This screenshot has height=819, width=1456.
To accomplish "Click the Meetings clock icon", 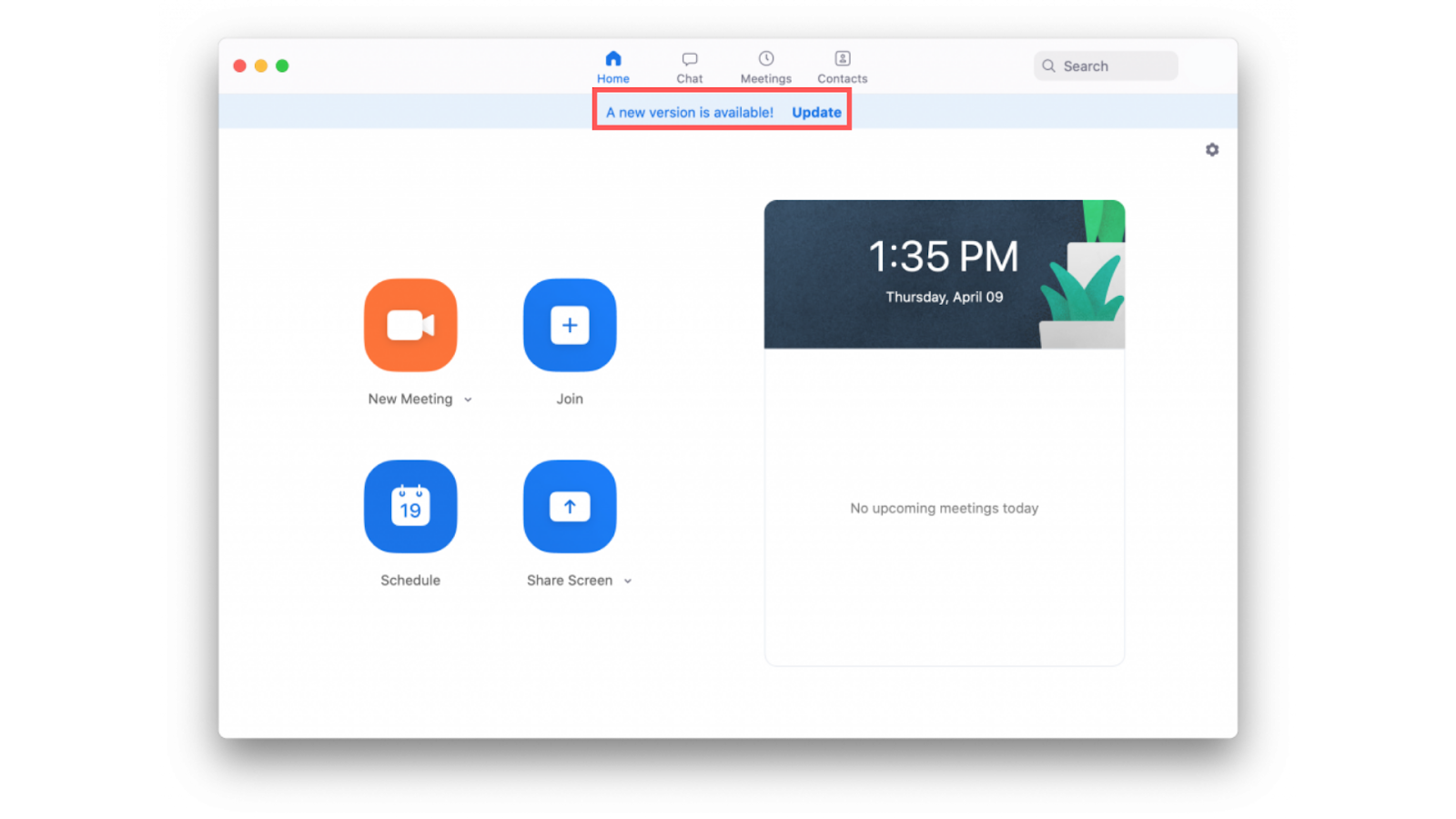I will coord(766,58).
